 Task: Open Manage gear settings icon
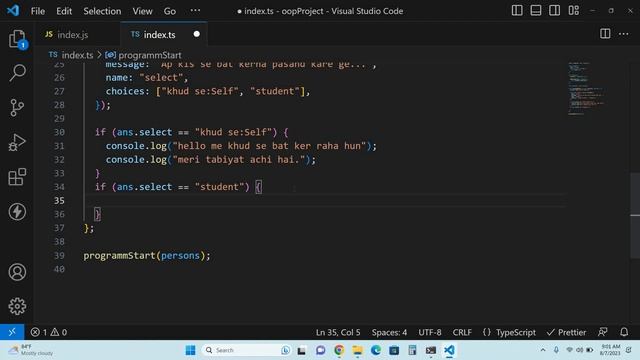(17, 306)
